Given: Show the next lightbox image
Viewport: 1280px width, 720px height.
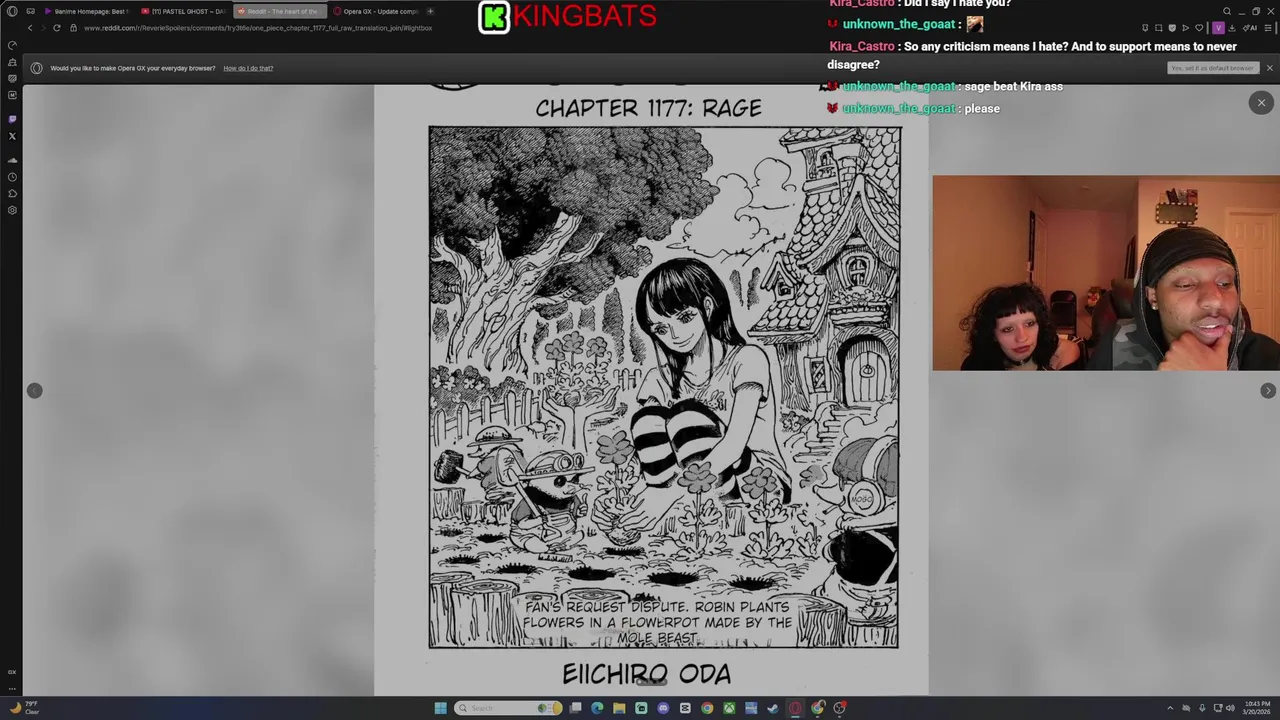Looking at the screenshot, I should click(x=1268, y=391).
